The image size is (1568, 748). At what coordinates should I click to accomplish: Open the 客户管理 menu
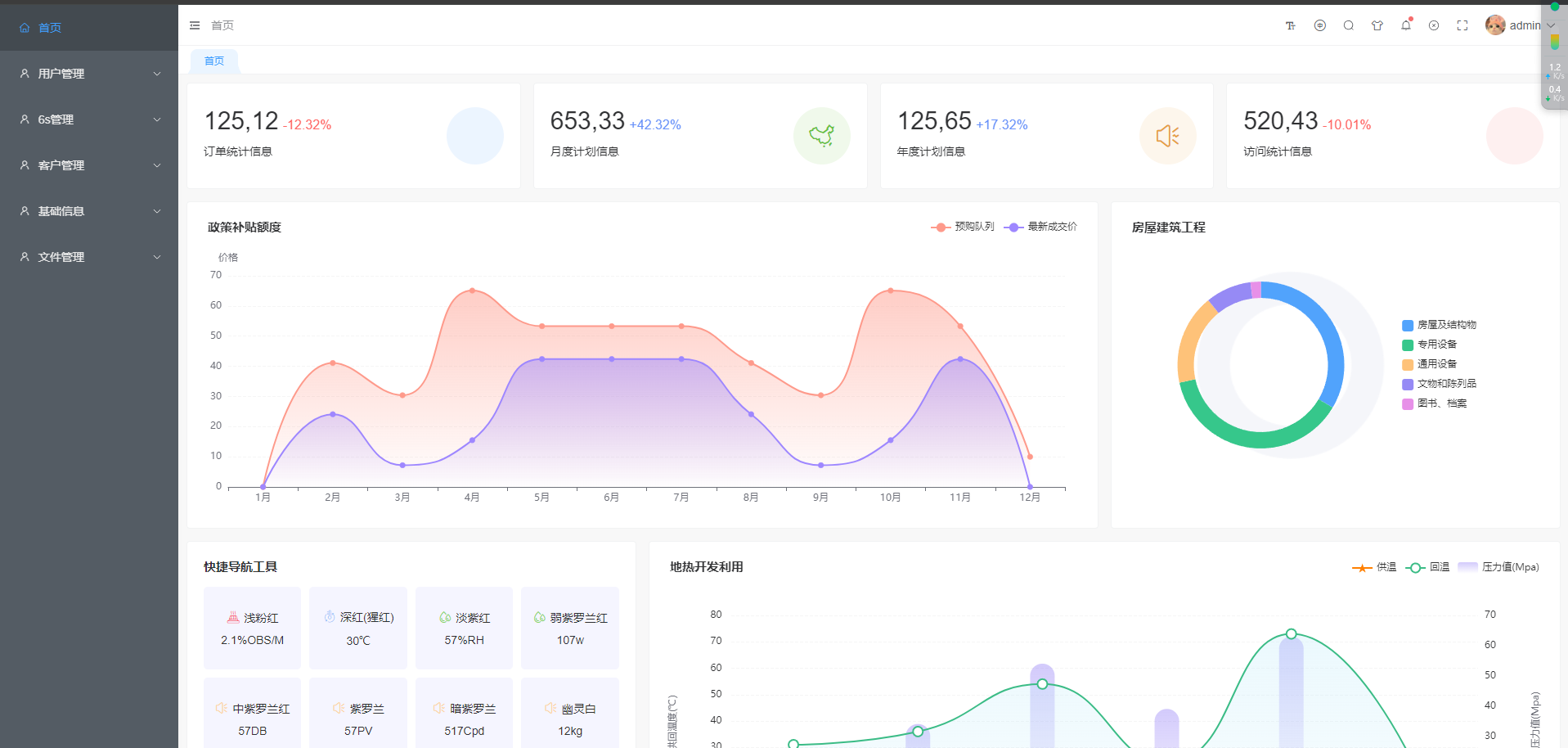(89, 165)
